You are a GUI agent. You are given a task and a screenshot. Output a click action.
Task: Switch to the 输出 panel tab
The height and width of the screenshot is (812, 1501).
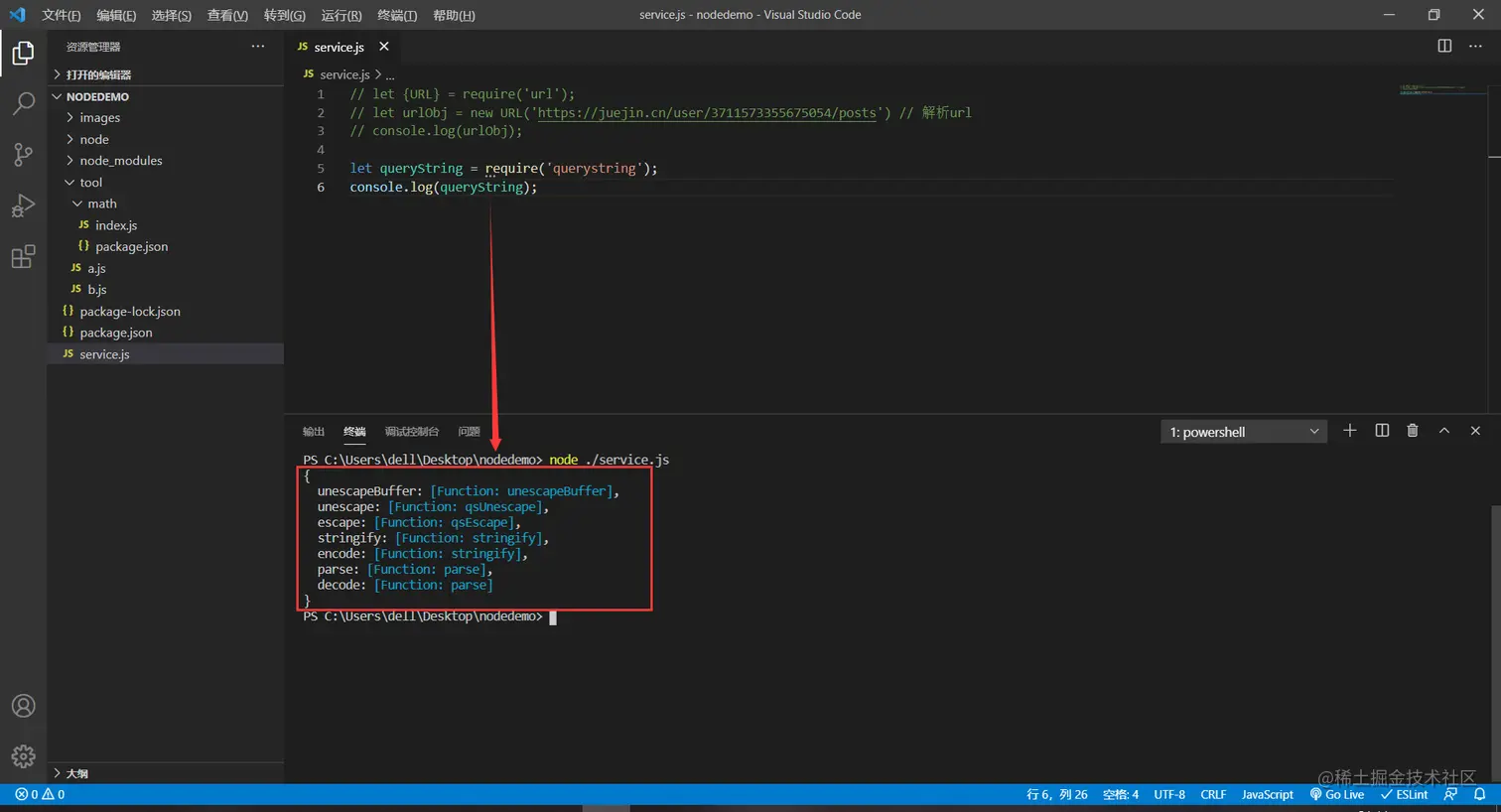(x=314, y=432)
